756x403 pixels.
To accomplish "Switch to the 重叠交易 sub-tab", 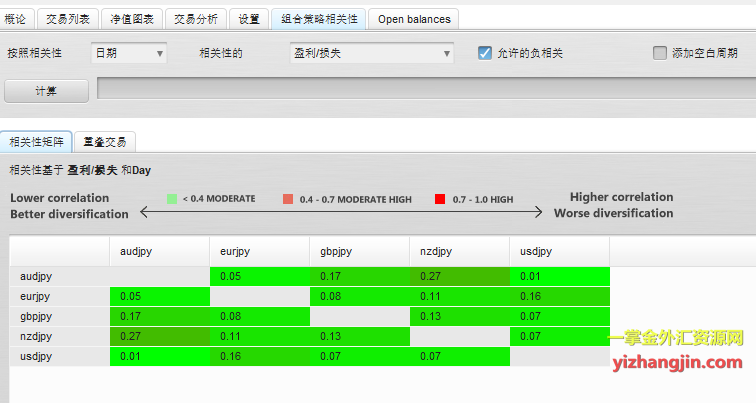I will [x=106, y=142].
